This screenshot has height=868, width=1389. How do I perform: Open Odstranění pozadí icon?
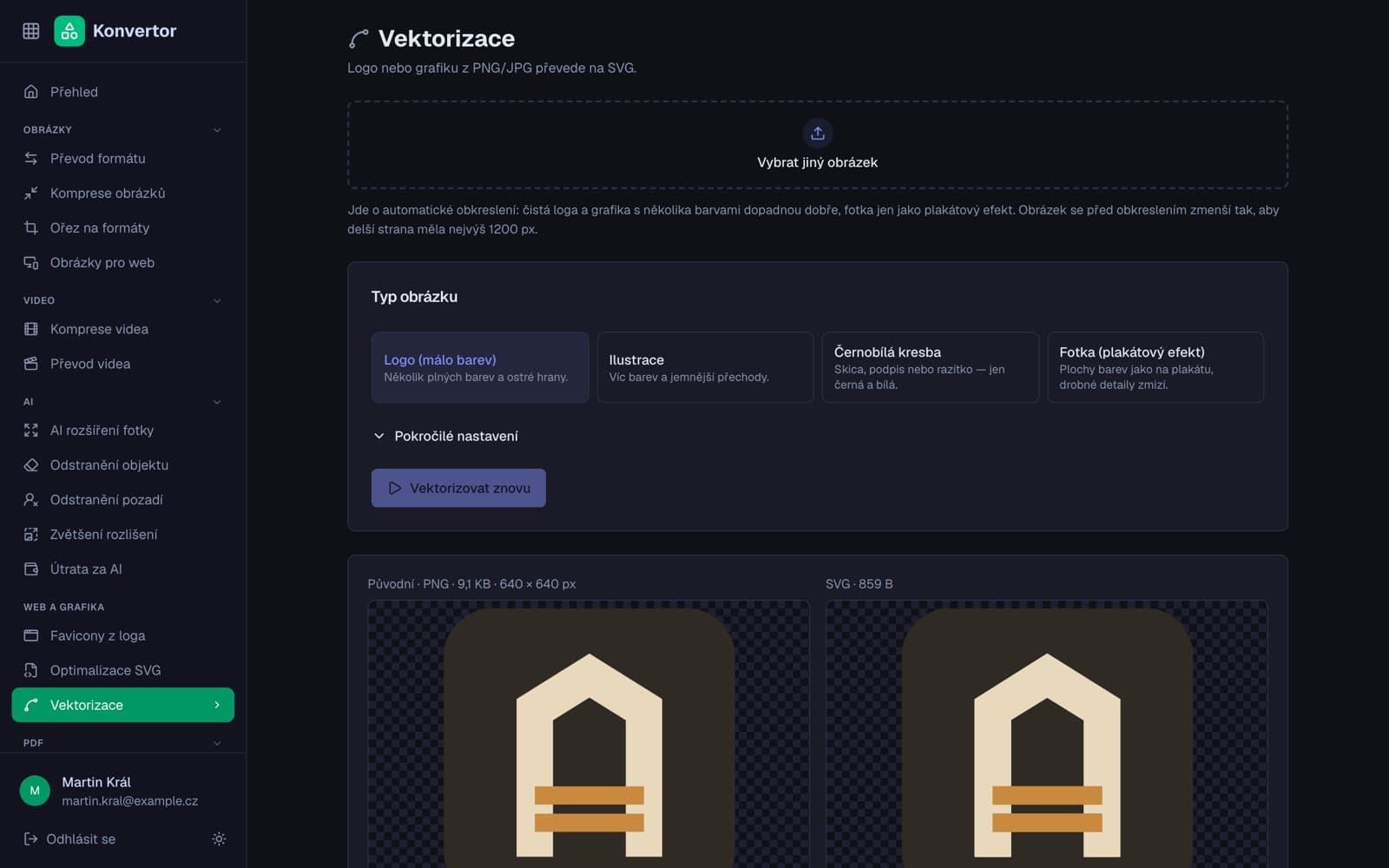[31, 500]
